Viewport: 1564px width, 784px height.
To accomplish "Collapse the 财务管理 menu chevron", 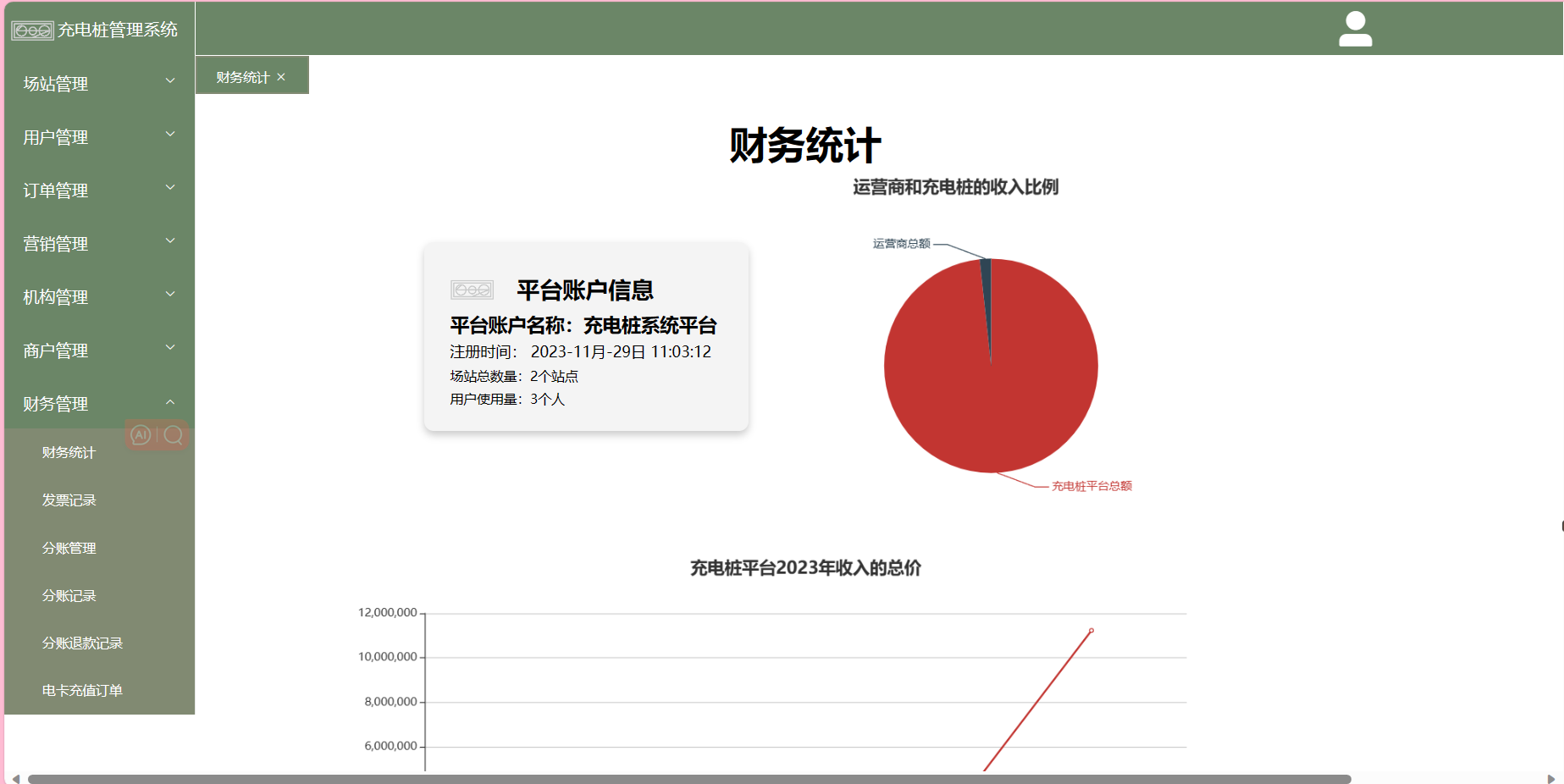I will point(170,402).
